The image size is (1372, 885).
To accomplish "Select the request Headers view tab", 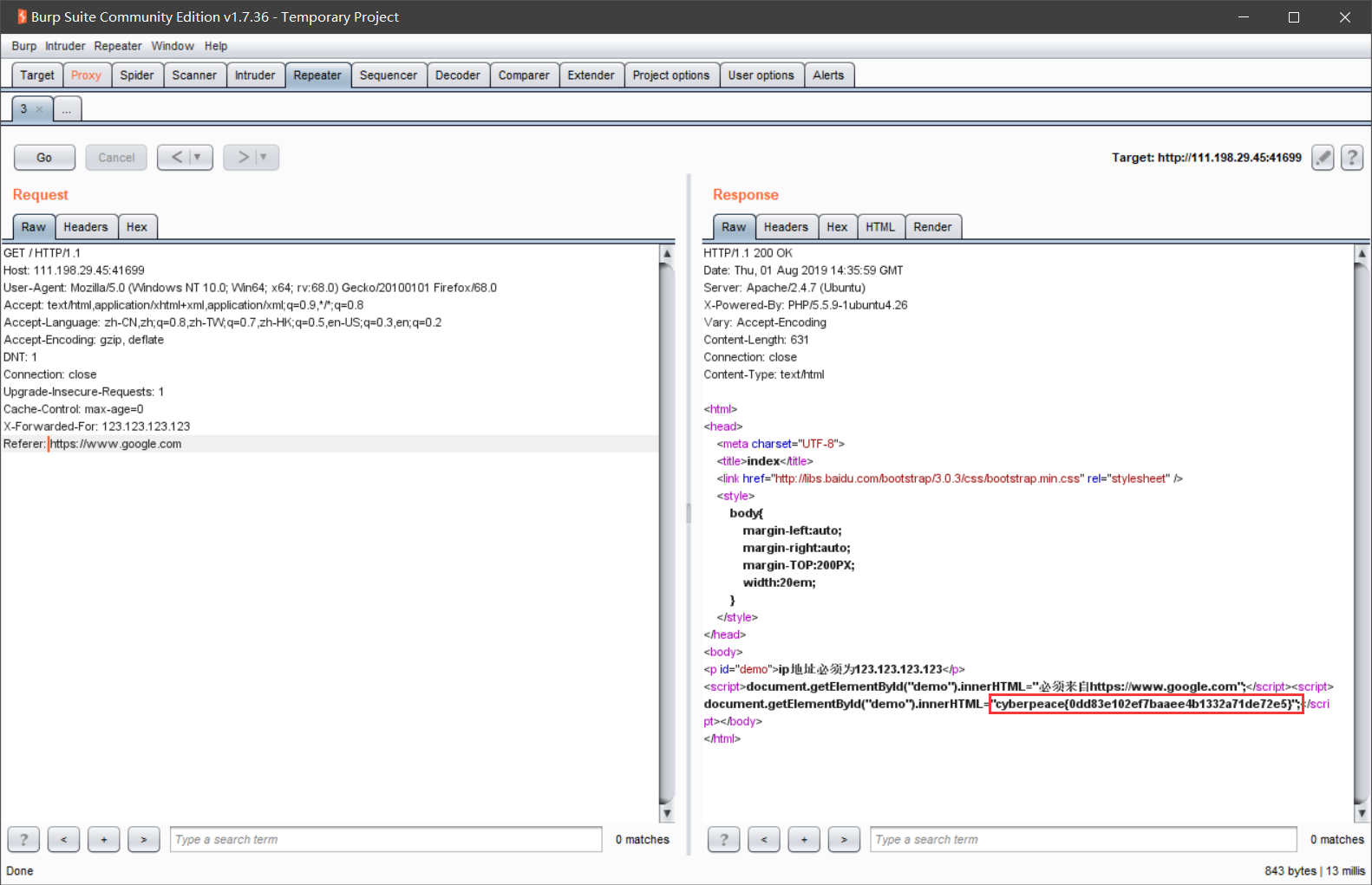I will [86, 227].
